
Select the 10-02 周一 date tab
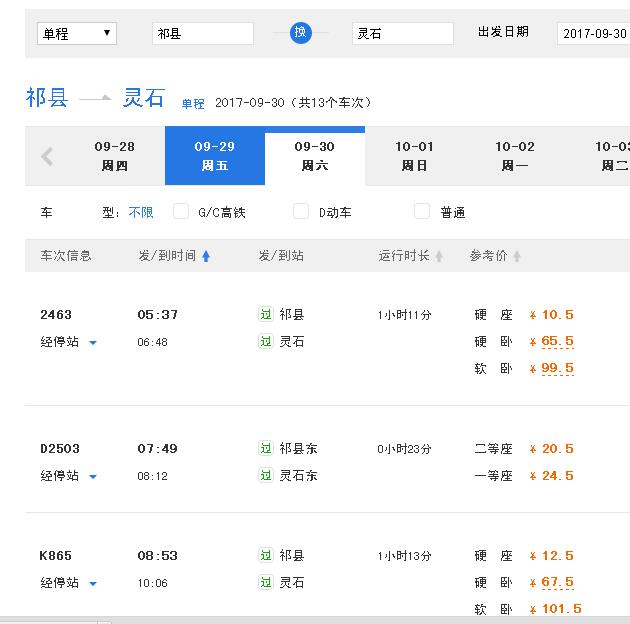coord(515,156)
